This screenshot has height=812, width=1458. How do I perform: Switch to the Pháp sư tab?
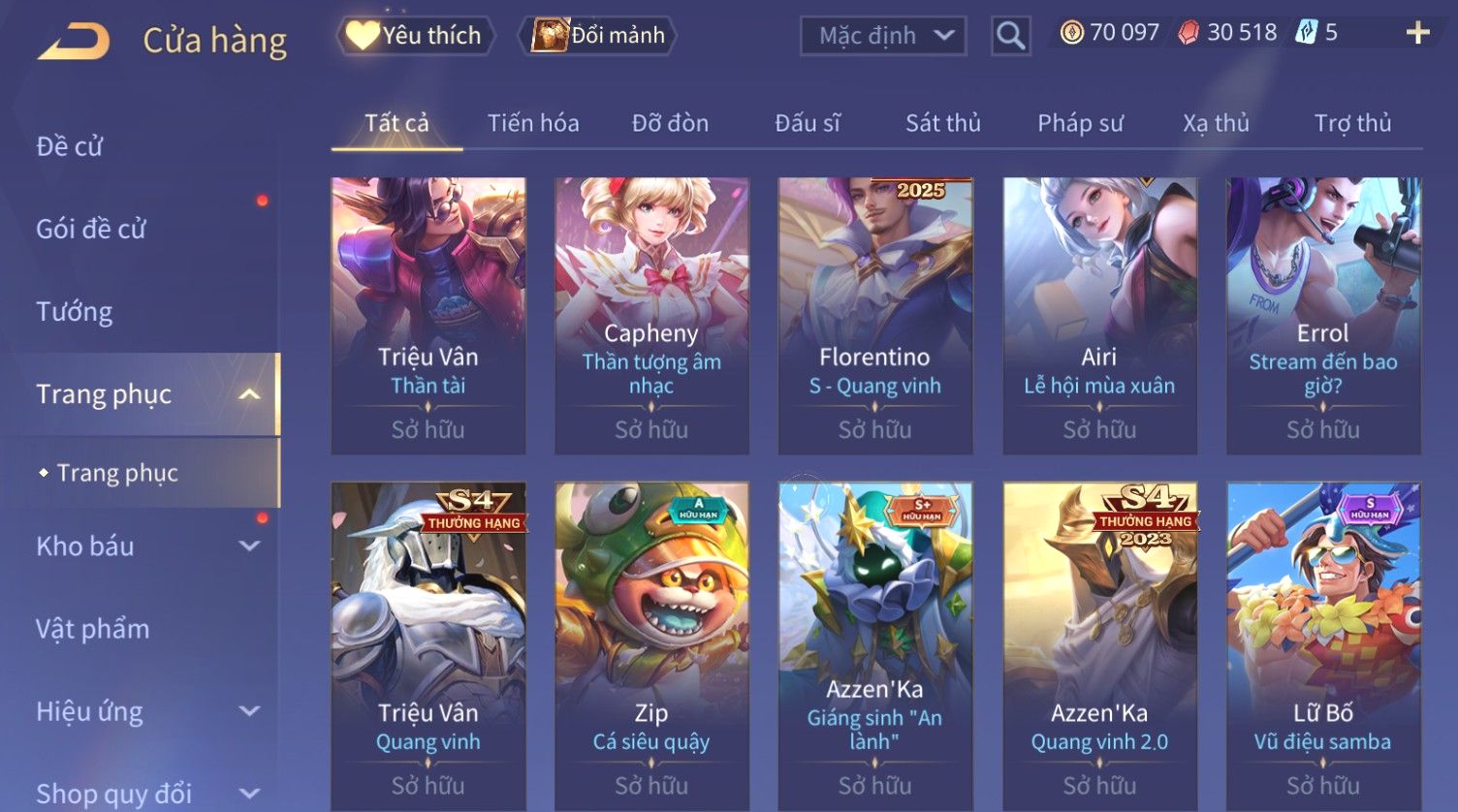(x=1080, y=123)
